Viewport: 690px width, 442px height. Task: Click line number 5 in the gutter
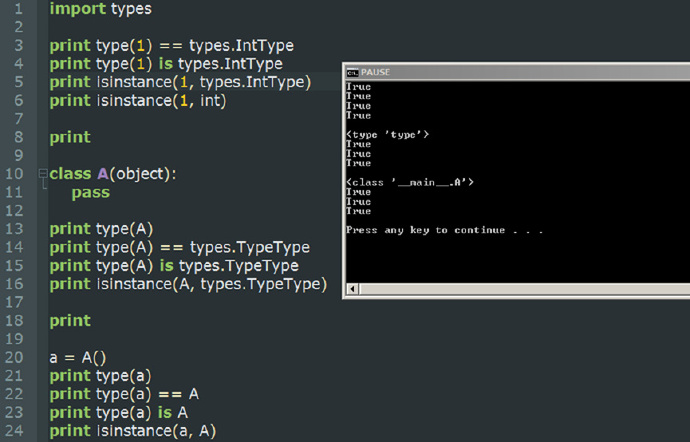[x=18, y=82]
